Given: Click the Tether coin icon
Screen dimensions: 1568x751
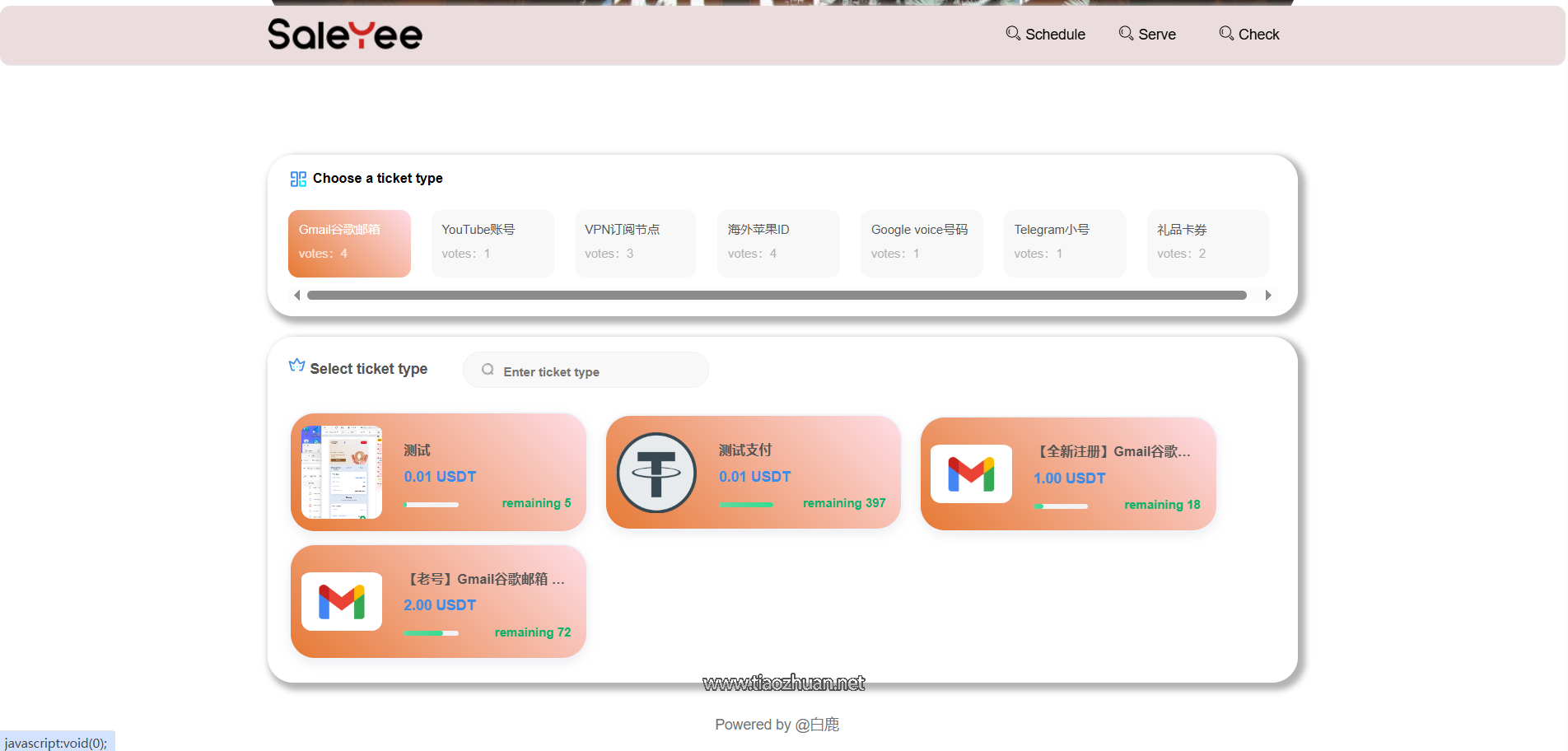Looking at the screenshot, I should coord(656,473).
